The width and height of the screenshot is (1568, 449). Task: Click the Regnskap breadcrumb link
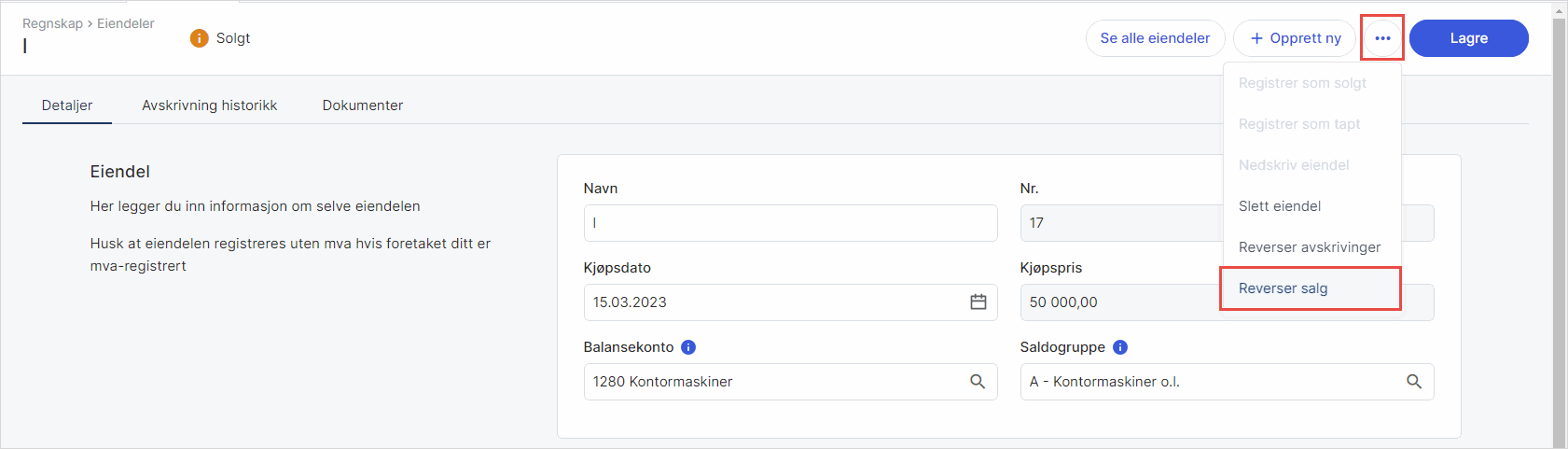[x=52, y=23]
